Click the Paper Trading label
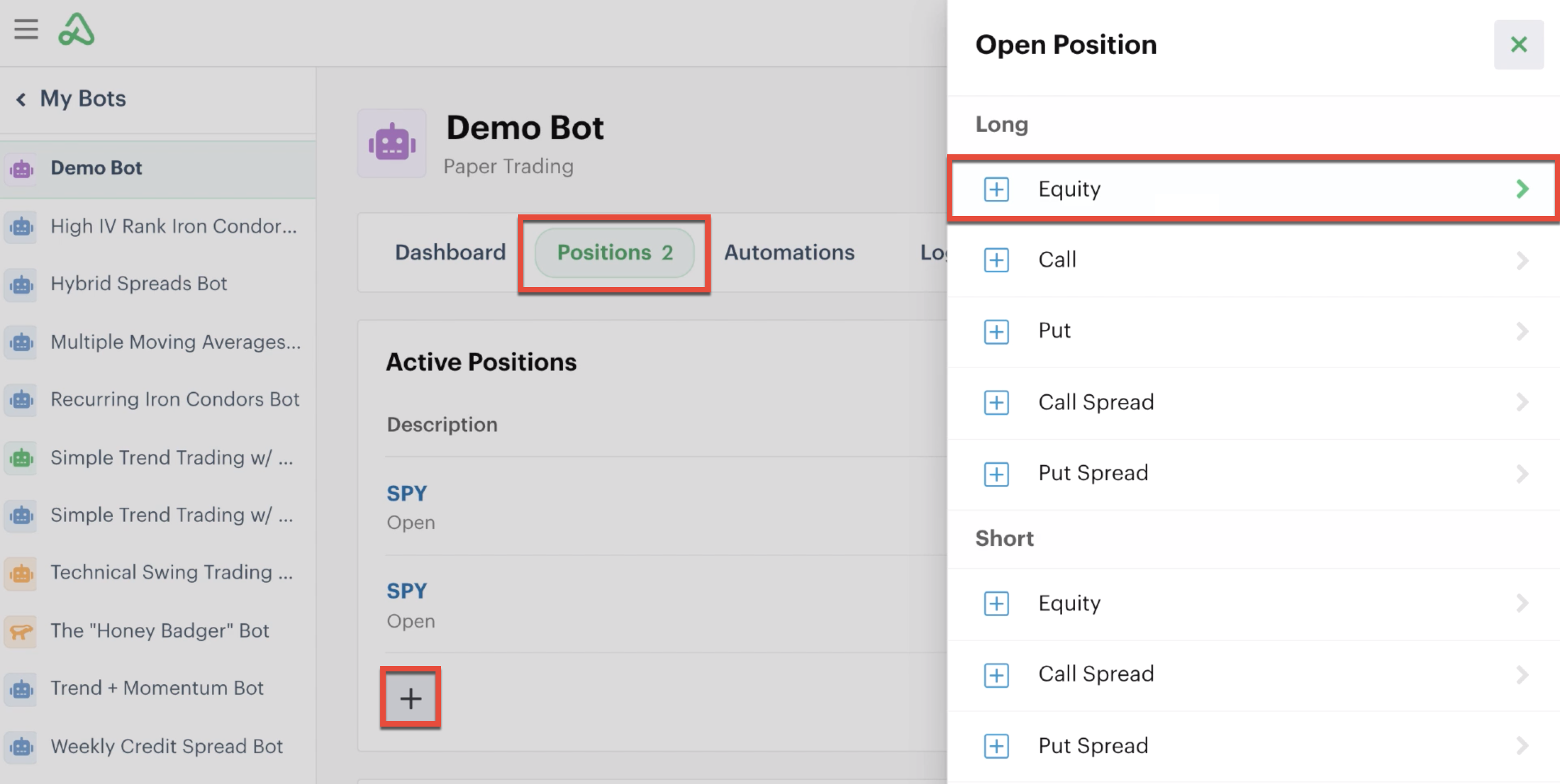Viewport: 1560px width, 784px height. pyautogui.click(x=508, y=167)
